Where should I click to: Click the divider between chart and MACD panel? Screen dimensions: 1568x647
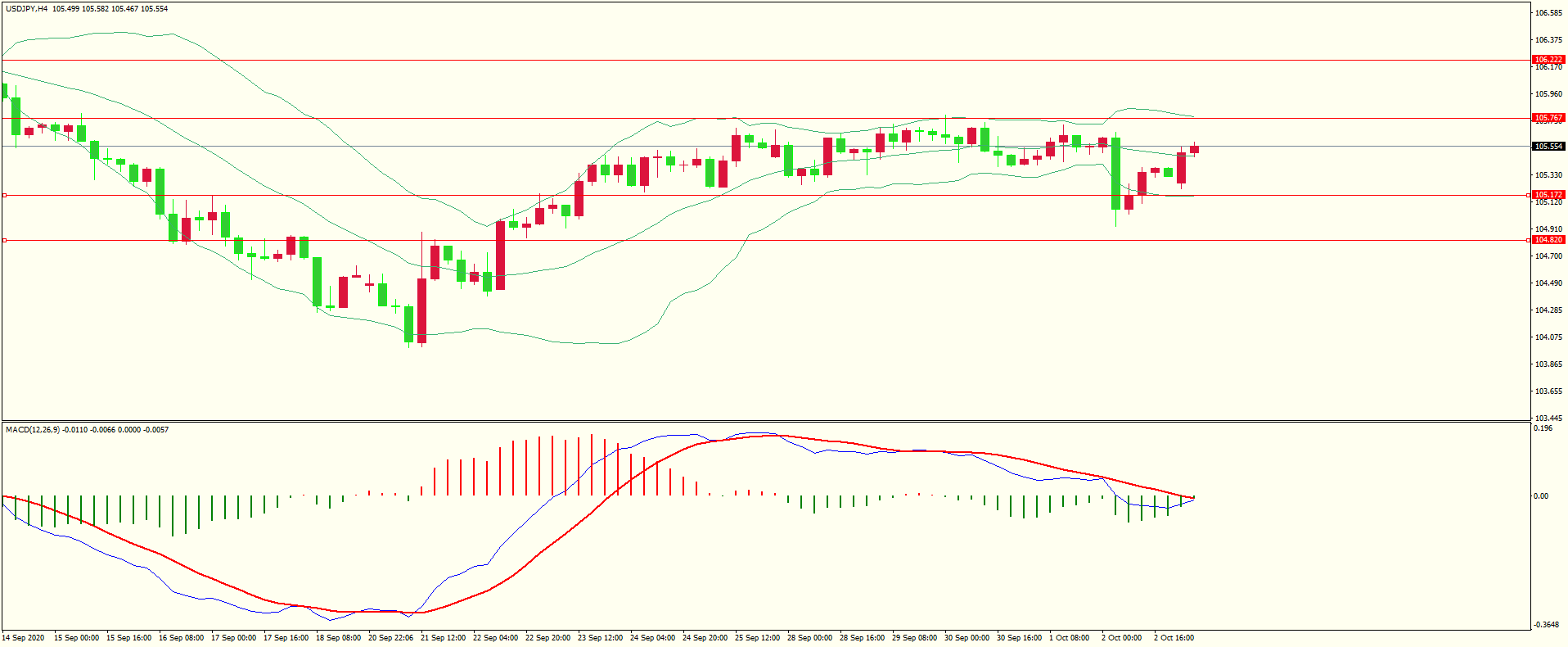click(x=765, y=422)
